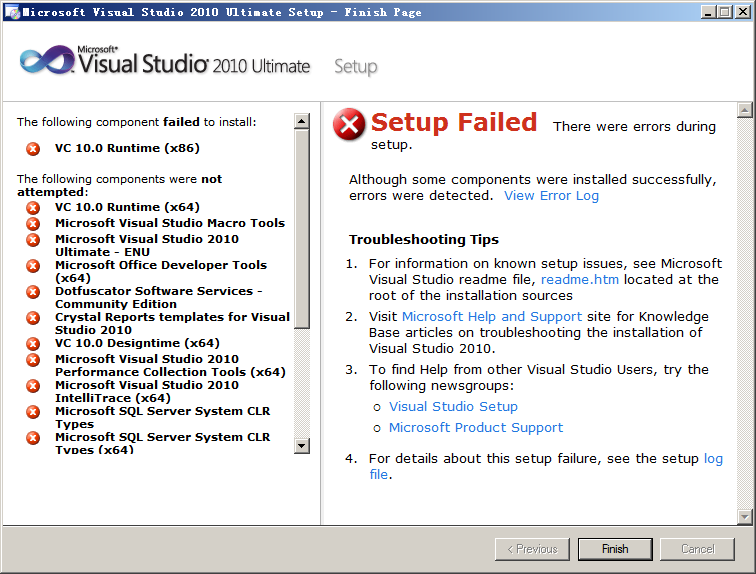Click the large red Setup Failed error icon
Image resolution: width=756 pixels, height=574 pixels.
point(349,124)
